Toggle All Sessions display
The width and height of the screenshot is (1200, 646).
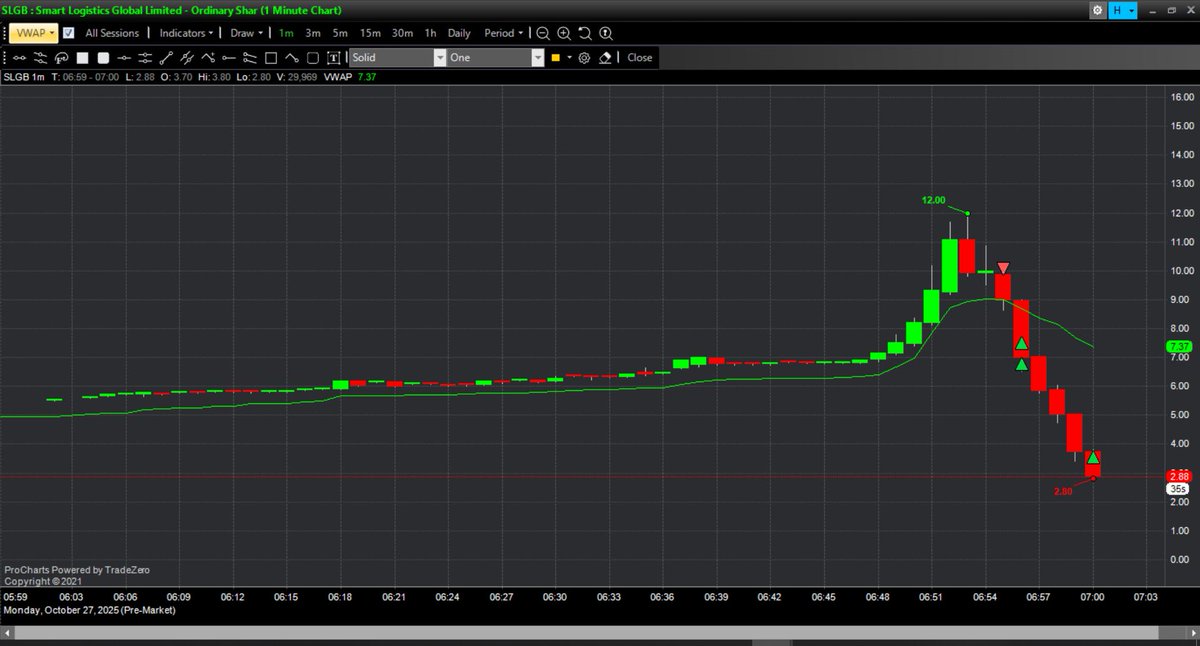(111, 33)
